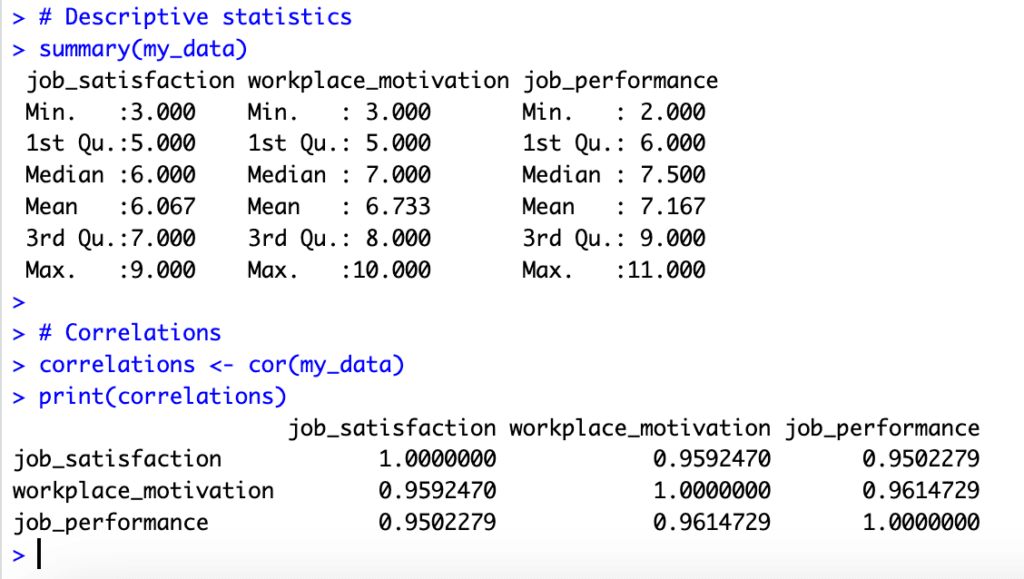This screenshot has height=579, width=1024.
Task: Click workplace_motivation row label in correlation matrix
Action: tap(143, 491)
